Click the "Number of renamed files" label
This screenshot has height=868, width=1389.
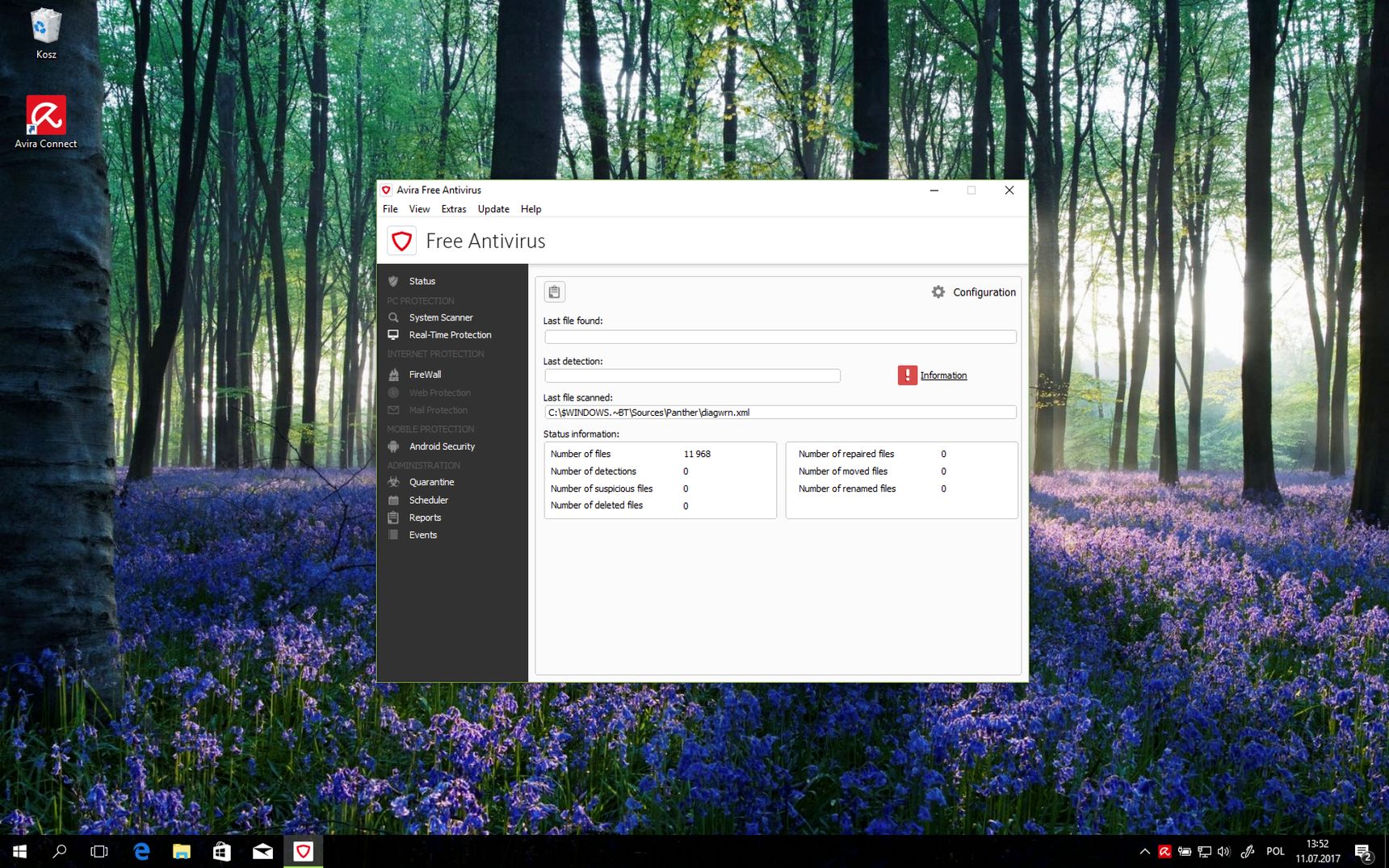coord(847,489)
